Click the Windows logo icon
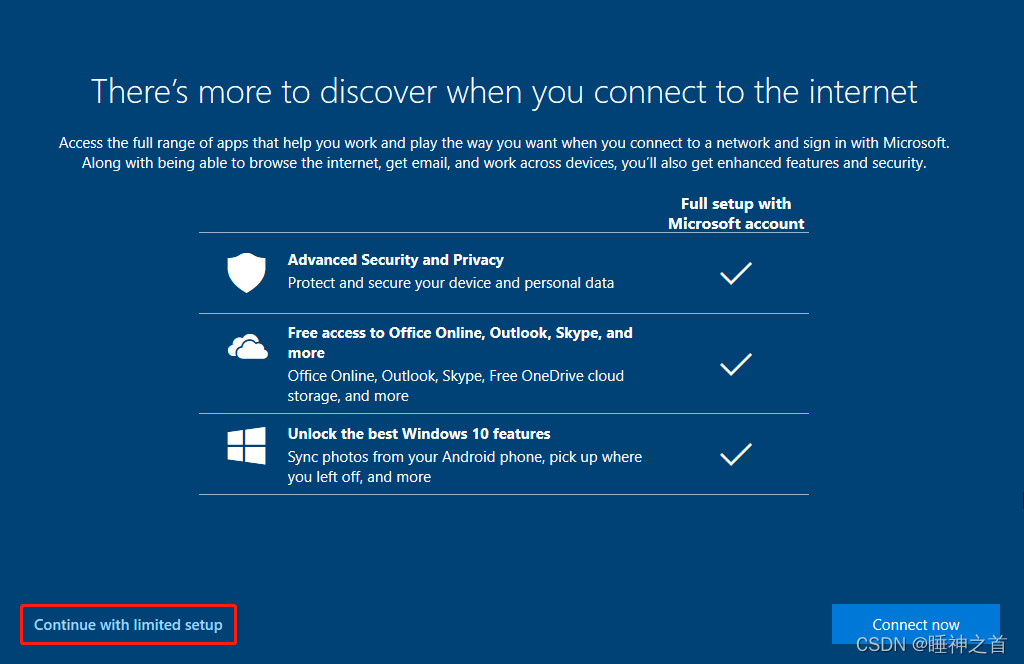The width and height of the screenshot is (1024, 664). coord(246,446)
